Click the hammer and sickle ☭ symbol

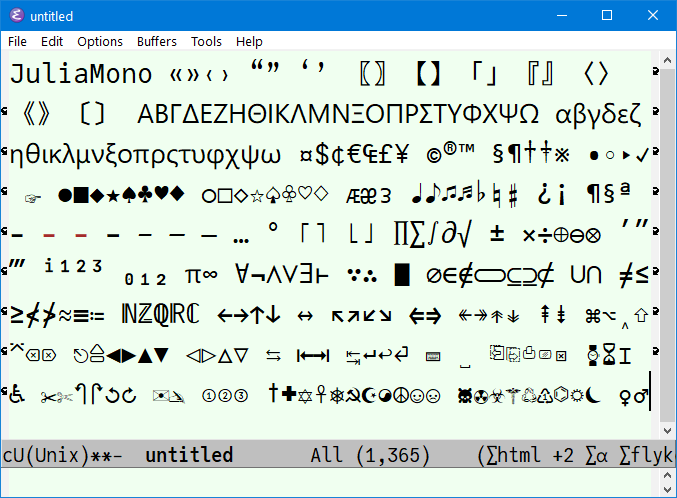click(353, 396)
